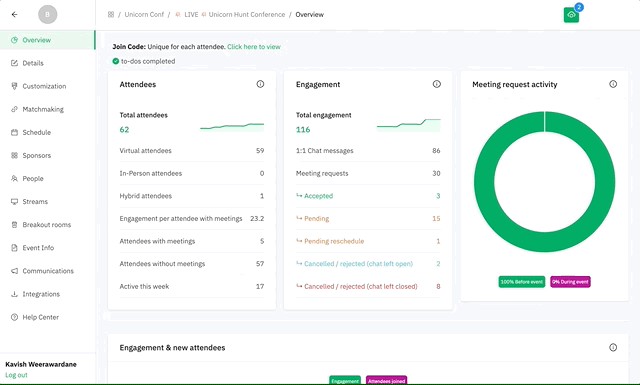This screenshot has height=385, width=640.
Task: Toggle the 100% Before event legend
Action: 522,282
